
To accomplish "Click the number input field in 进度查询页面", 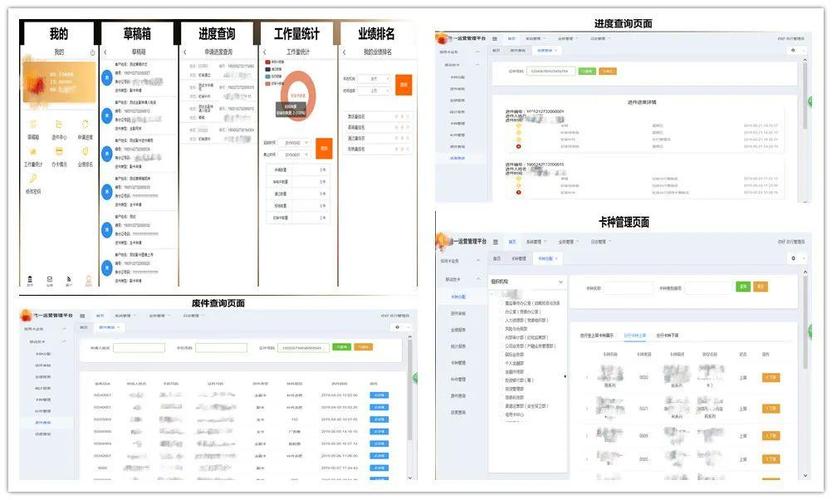I will (550, 71).
